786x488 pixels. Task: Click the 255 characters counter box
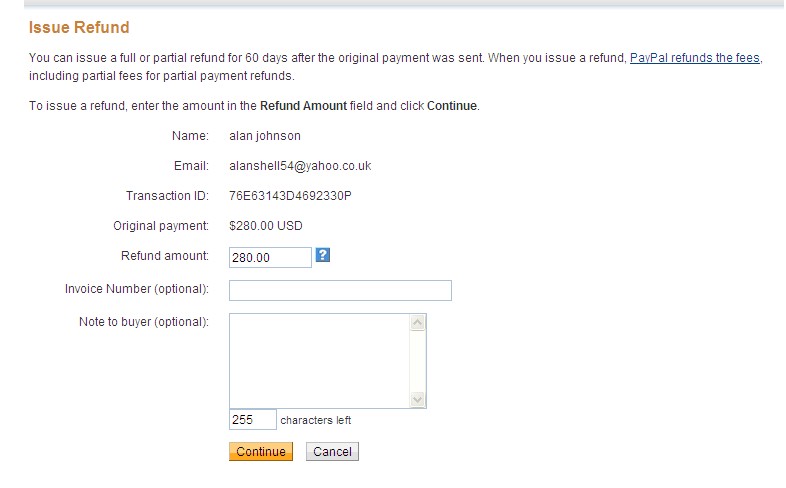pos(252,420)
